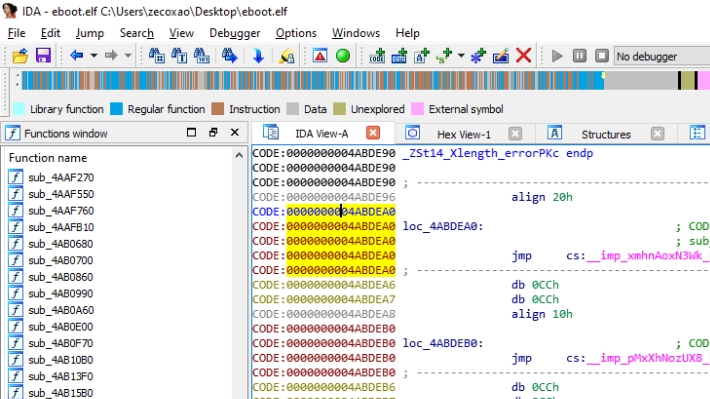Switch to the Structures tab
The image size is (710, 399).
606,134
